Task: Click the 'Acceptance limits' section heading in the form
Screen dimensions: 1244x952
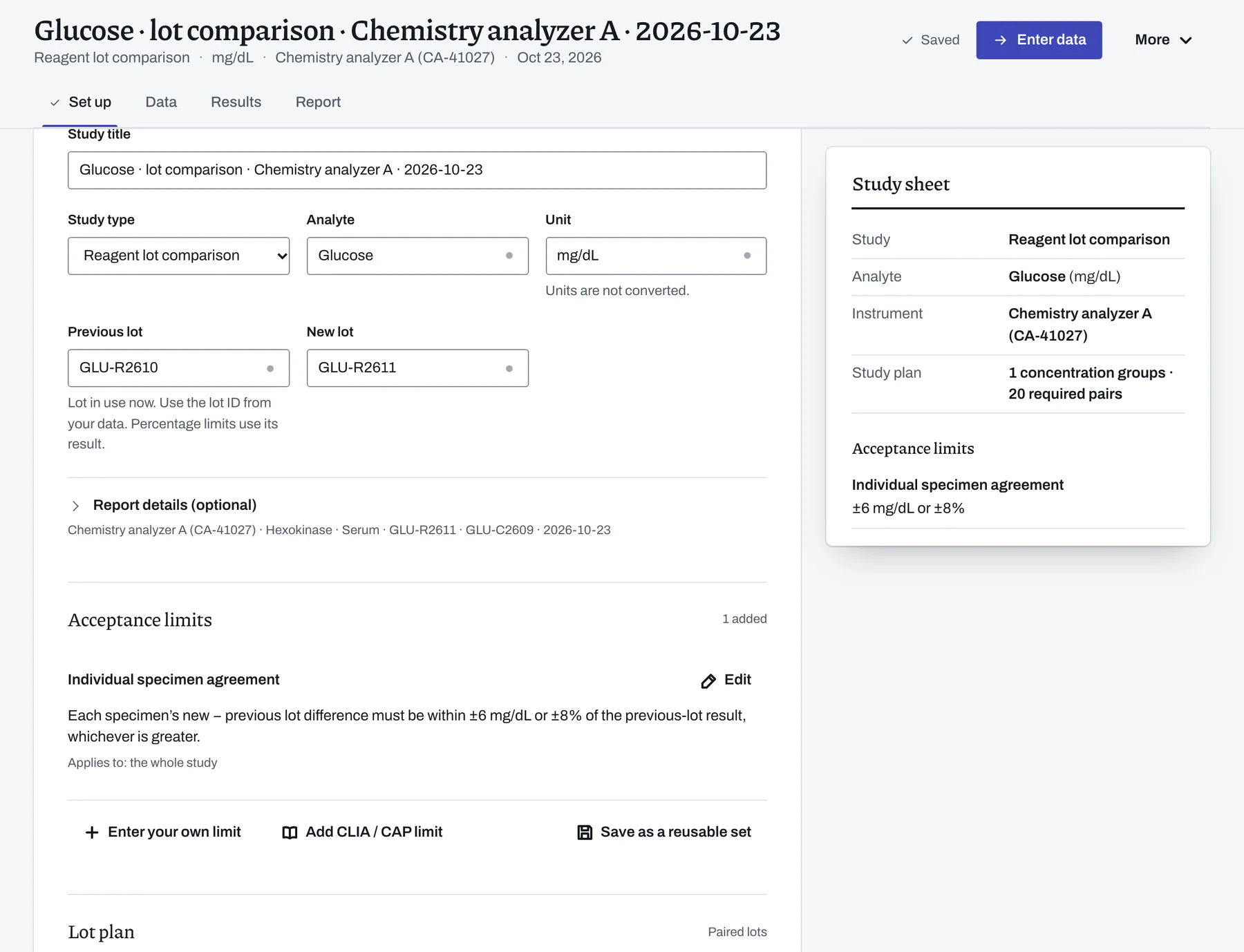Action: (x=140, y=620)
